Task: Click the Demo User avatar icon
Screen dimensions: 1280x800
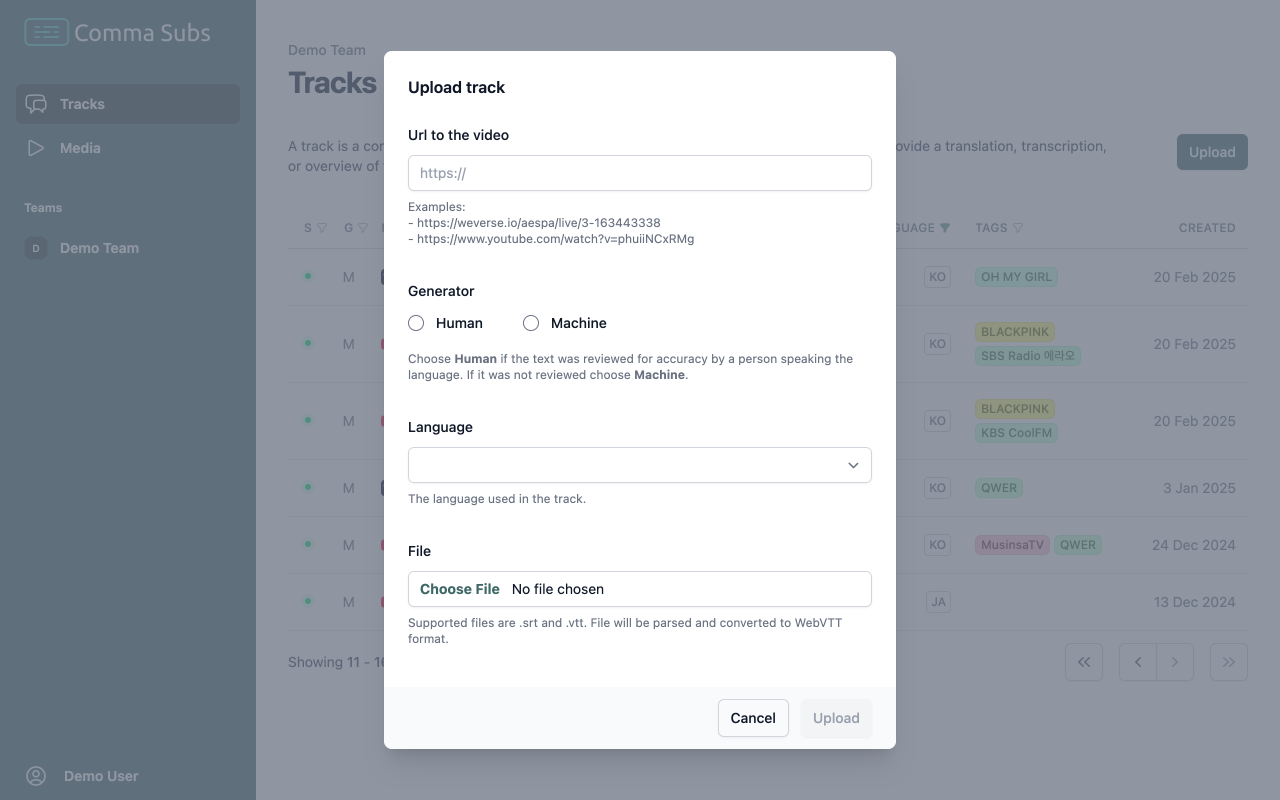Action: pos(36,776)
